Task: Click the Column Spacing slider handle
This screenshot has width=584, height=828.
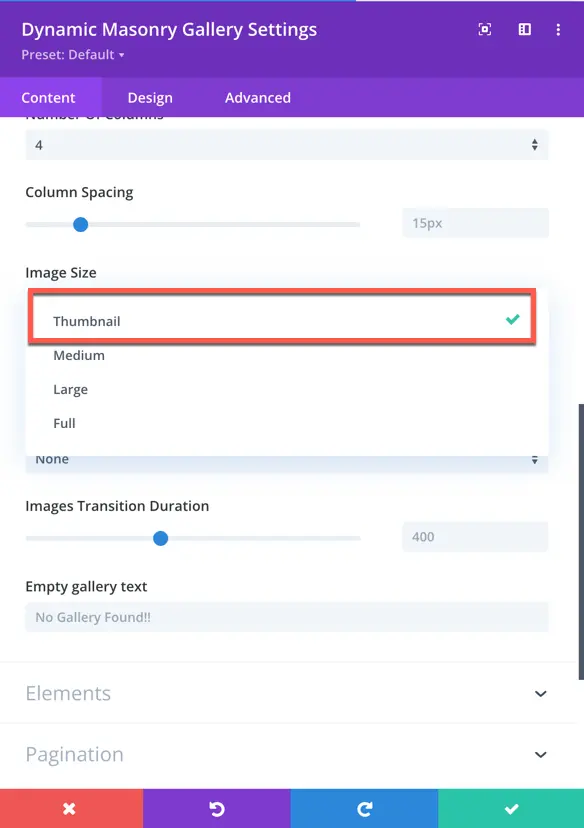Action: [x=81, y=224]
